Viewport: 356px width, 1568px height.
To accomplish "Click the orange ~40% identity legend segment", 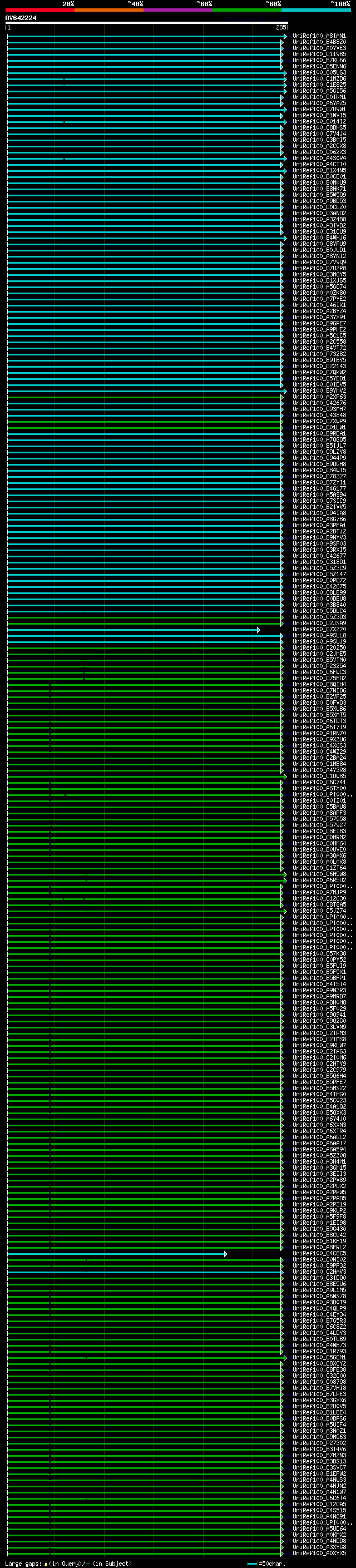I will [x=109, y=10].
